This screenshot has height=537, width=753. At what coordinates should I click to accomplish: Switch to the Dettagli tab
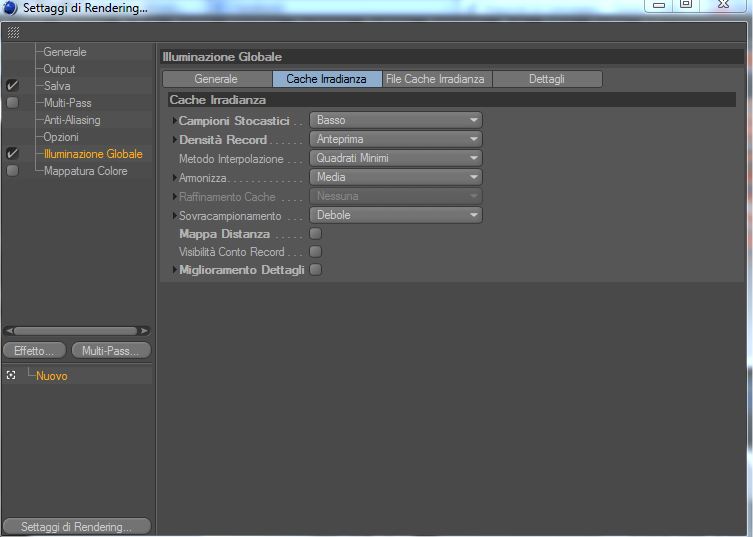pyautogui.click(x=547, y=79)
